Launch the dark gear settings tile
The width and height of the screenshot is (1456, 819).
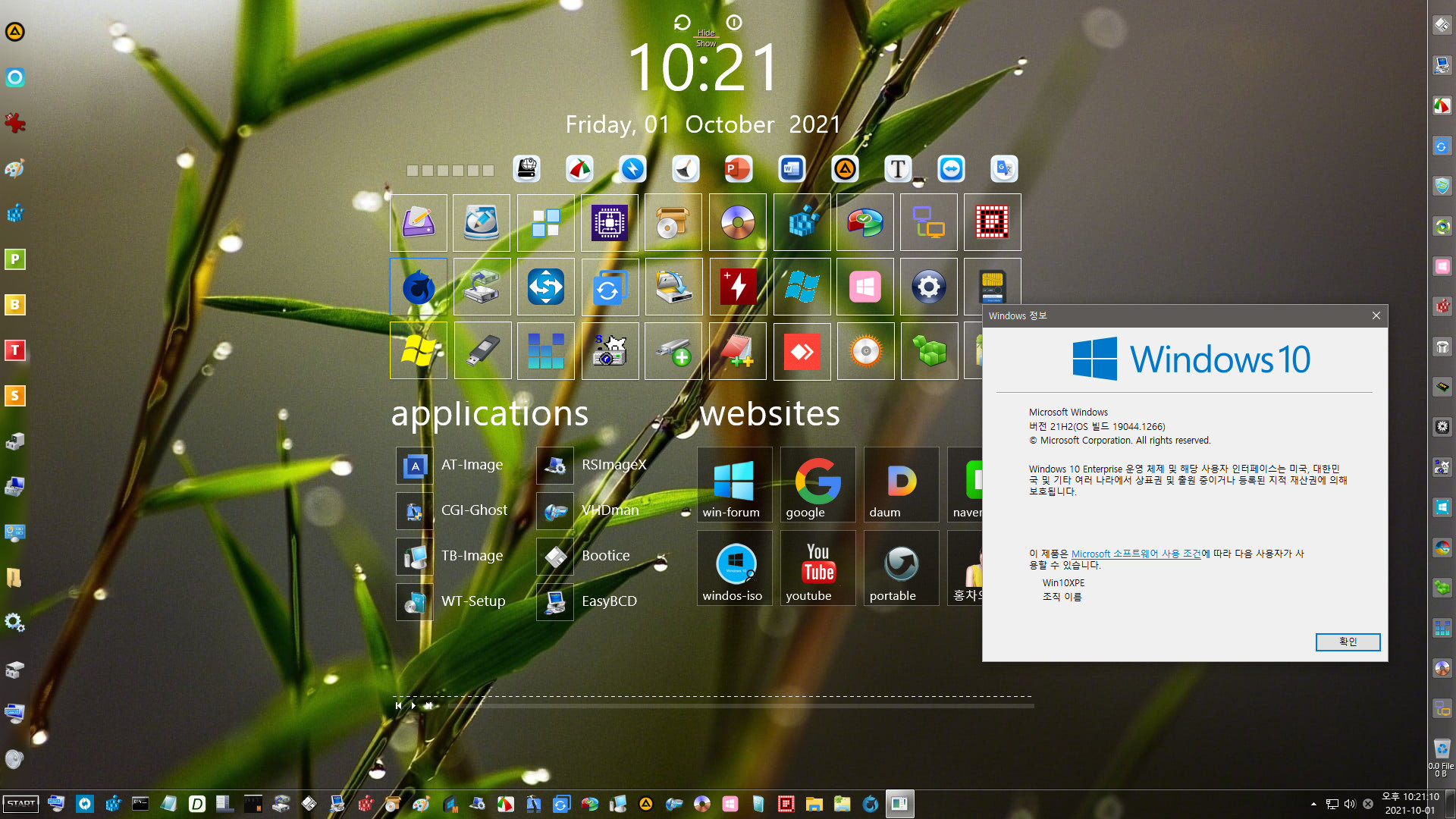pyautogui.click(x=929, y=287)
